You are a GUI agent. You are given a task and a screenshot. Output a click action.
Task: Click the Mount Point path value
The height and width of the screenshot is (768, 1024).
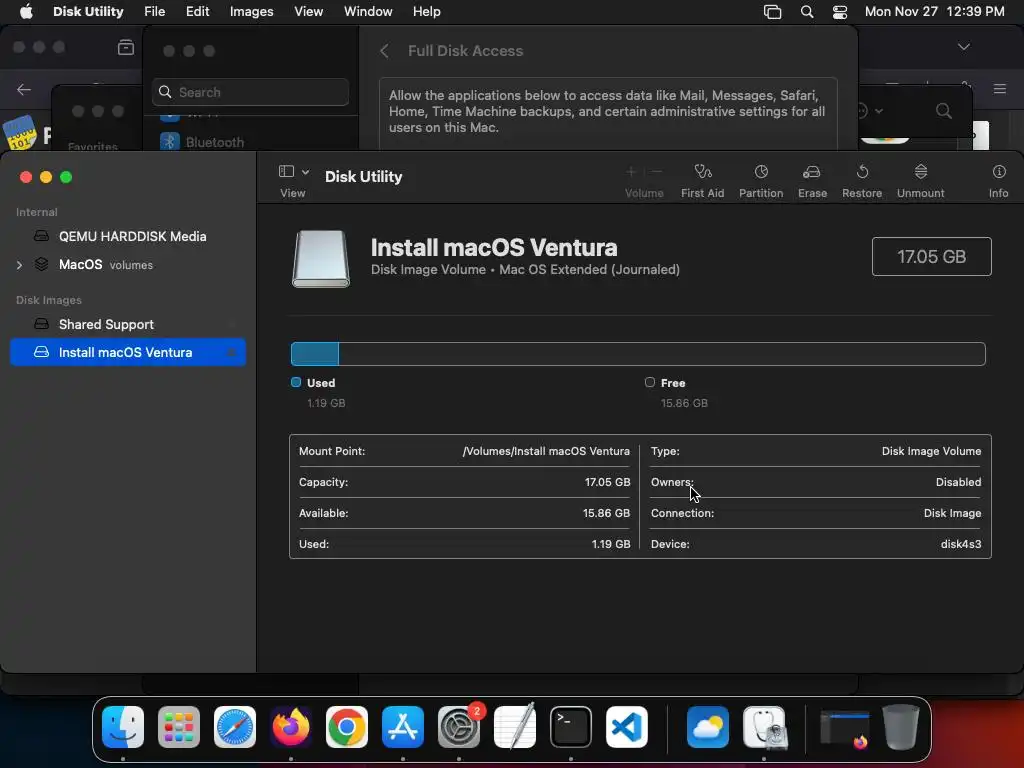[546, 451]
